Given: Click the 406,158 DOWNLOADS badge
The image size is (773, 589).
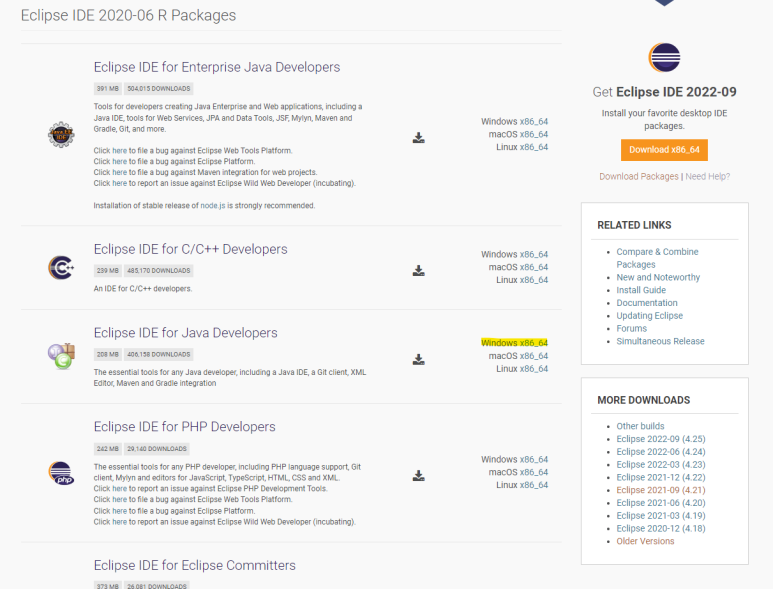Looking at the screenshot, I should tap(158, 354).
